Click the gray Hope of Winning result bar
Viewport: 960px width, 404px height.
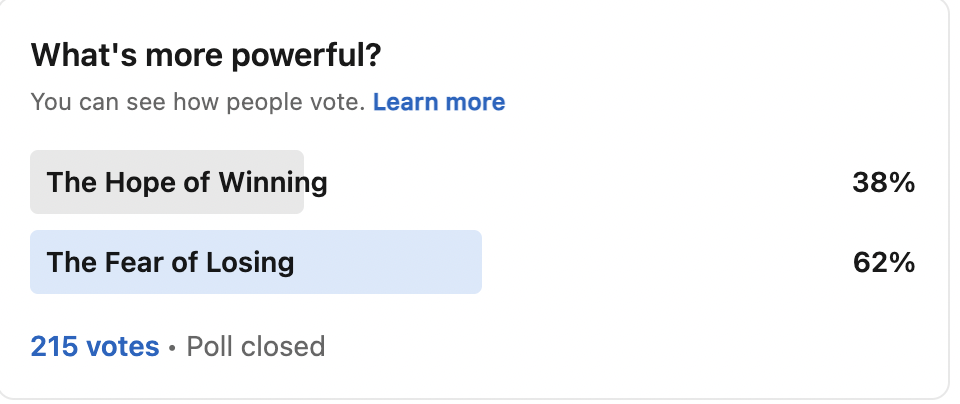click(x=167, y=182)
